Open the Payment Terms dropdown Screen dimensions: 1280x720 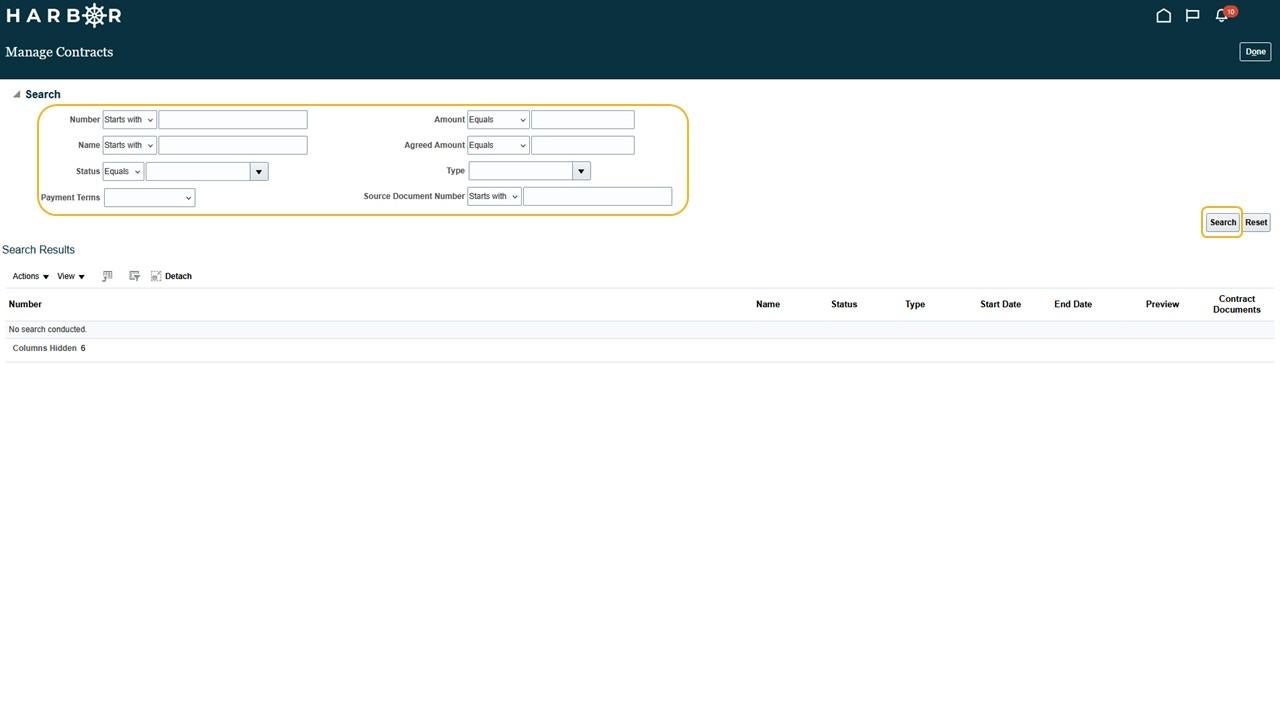pos(149,198)
